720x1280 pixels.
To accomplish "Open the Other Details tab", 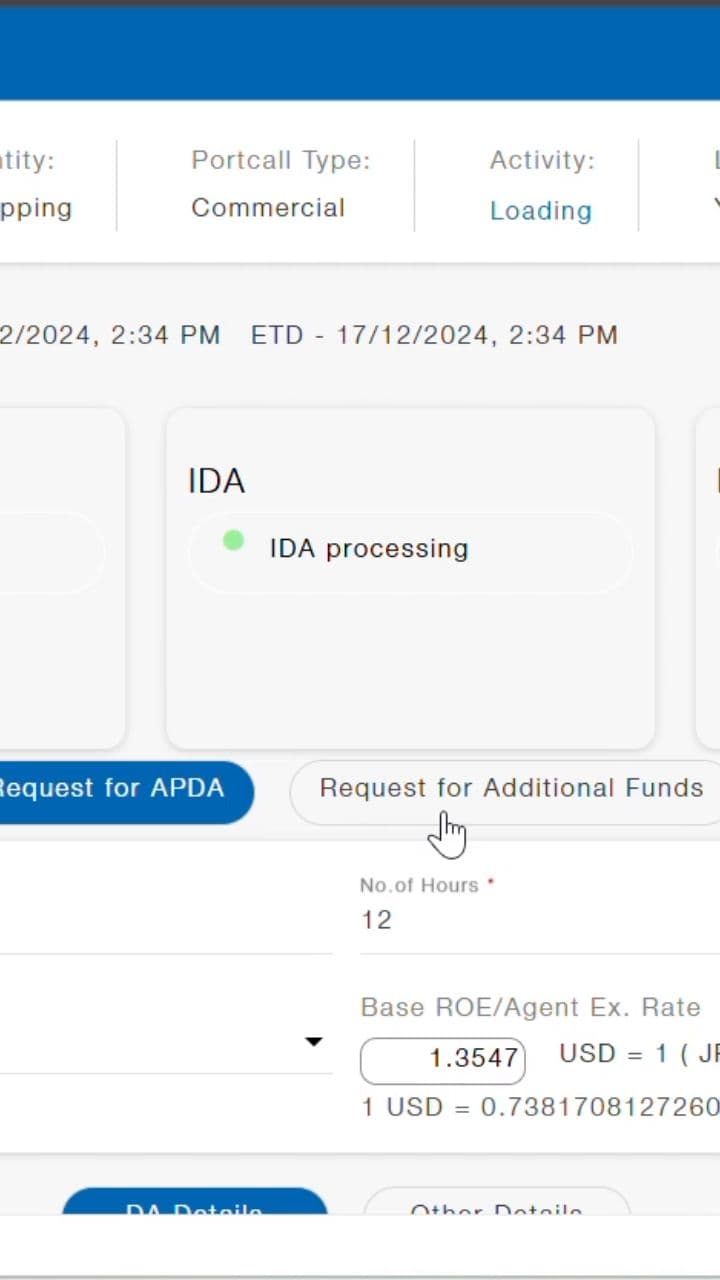I will point(496,1210).
